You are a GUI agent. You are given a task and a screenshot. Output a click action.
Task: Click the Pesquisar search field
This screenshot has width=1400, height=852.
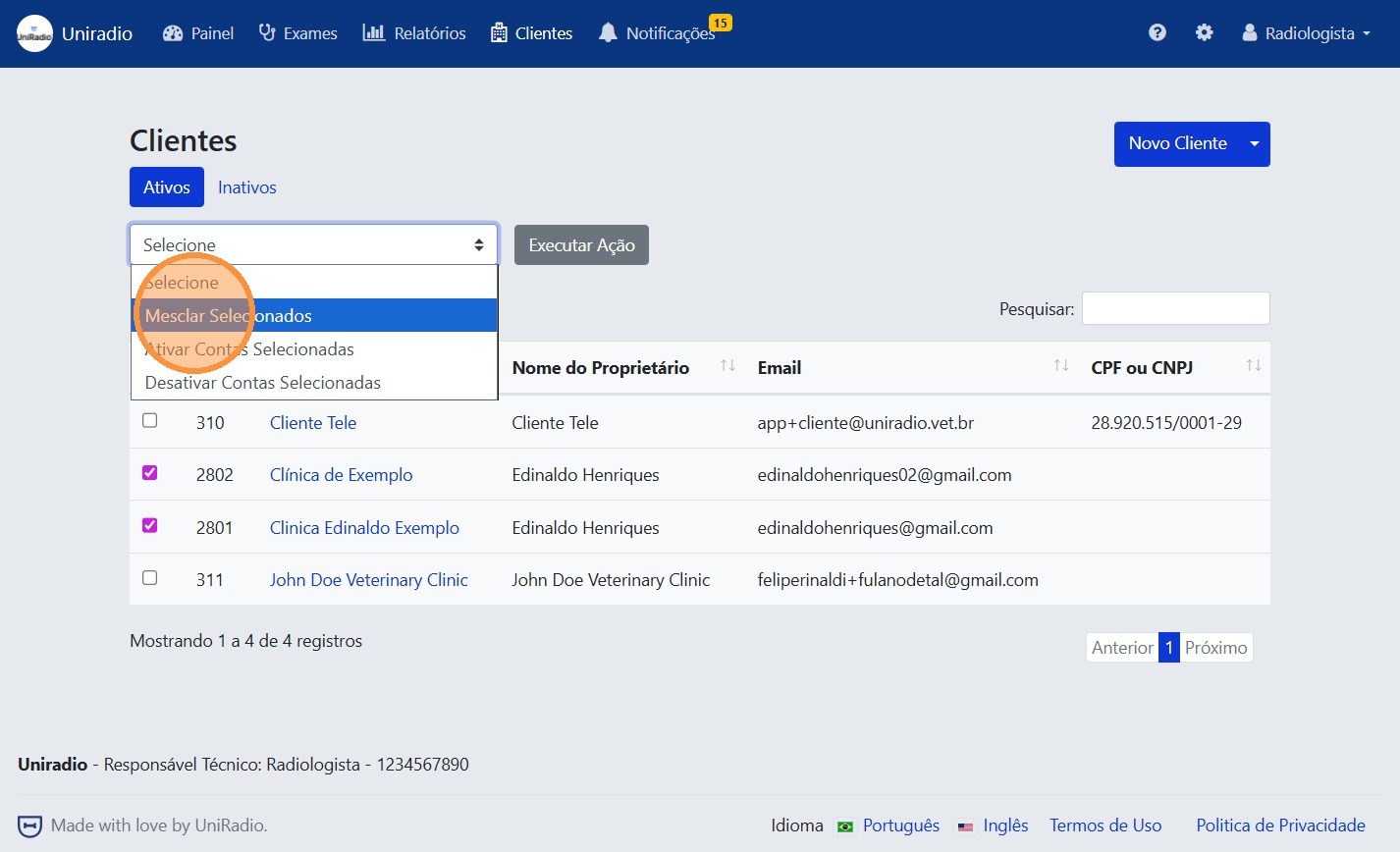pyautogui.click(x=1175, y=308)
